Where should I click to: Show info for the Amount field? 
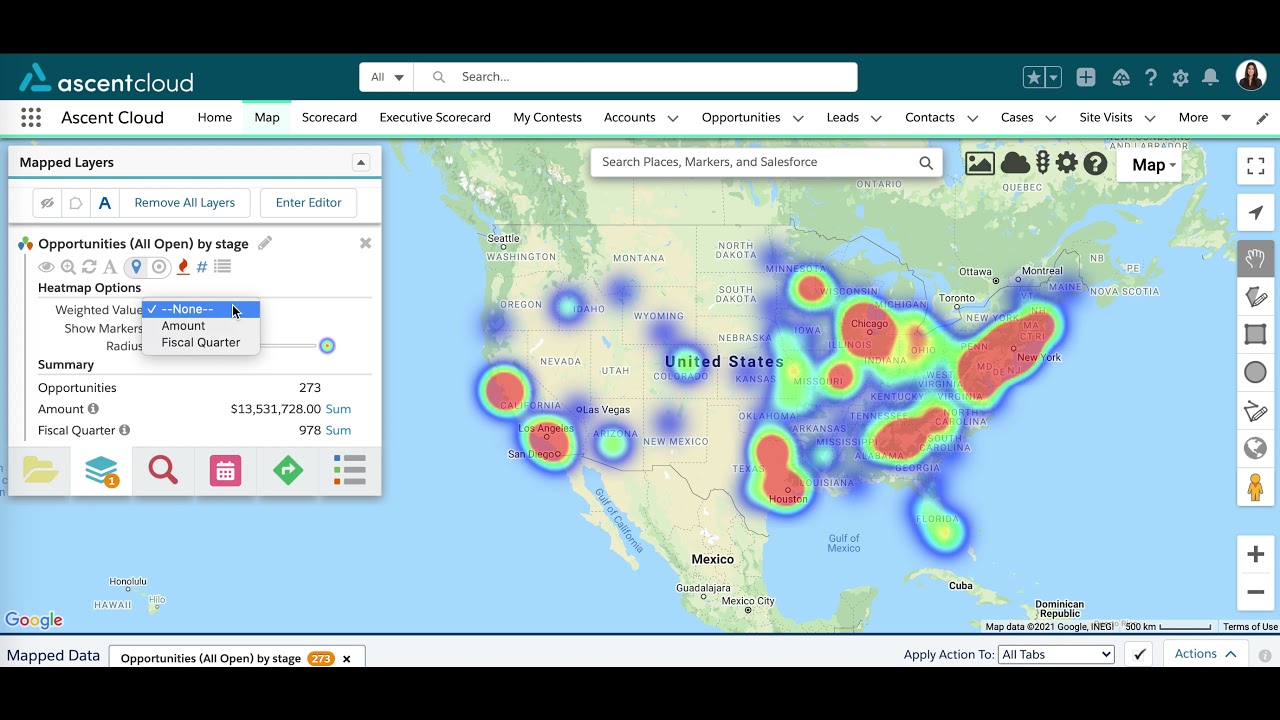93,409
